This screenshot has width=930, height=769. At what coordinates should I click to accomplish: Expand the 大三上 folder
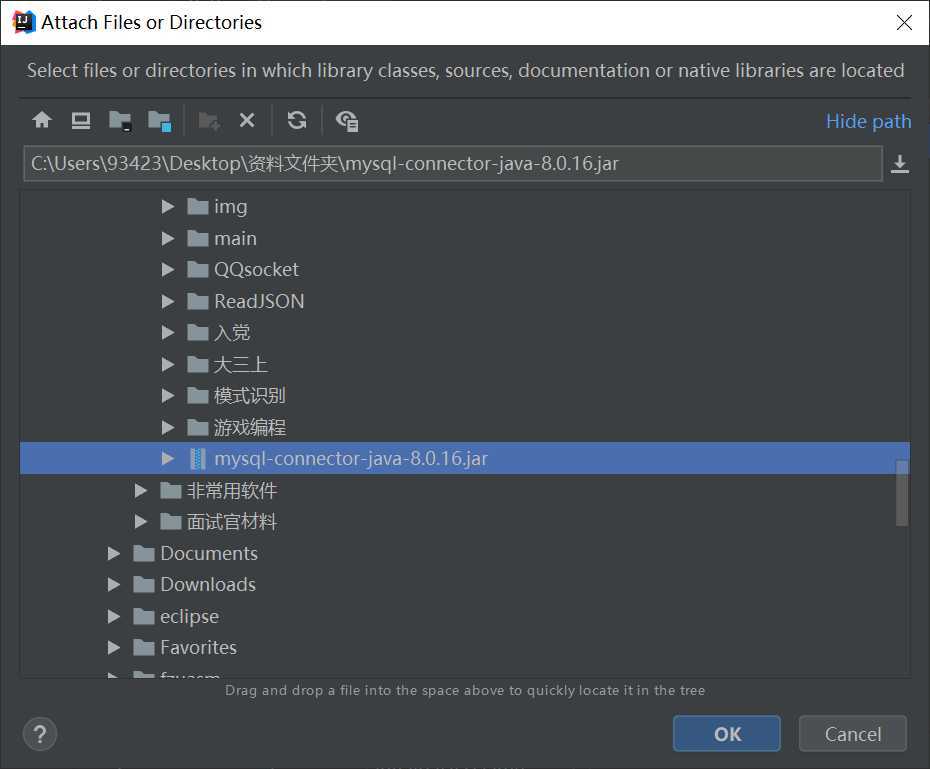click(x=168, y=364)
